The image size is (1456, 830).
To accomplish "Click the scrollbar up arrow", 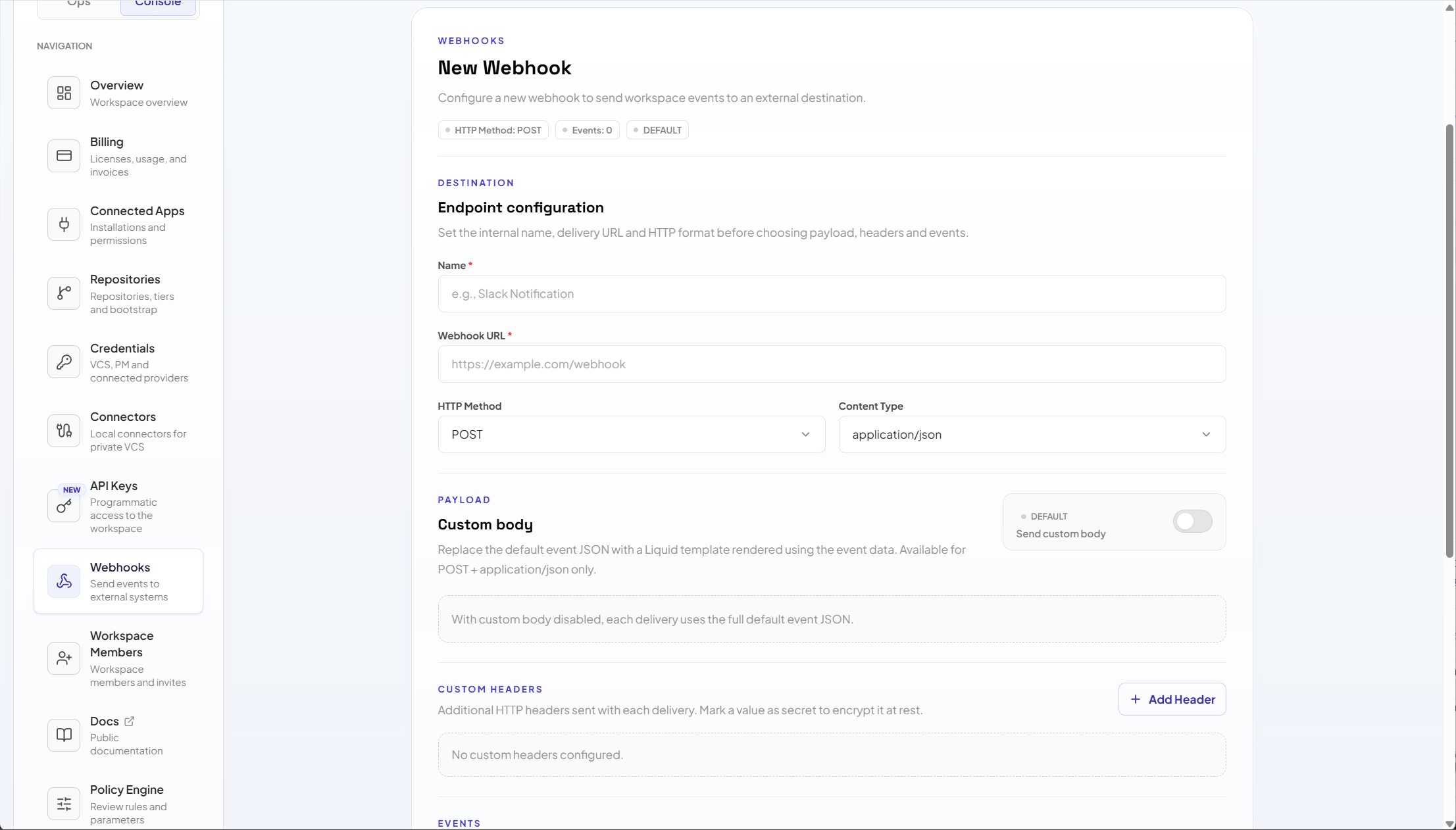I will [x=1449, y=8].
